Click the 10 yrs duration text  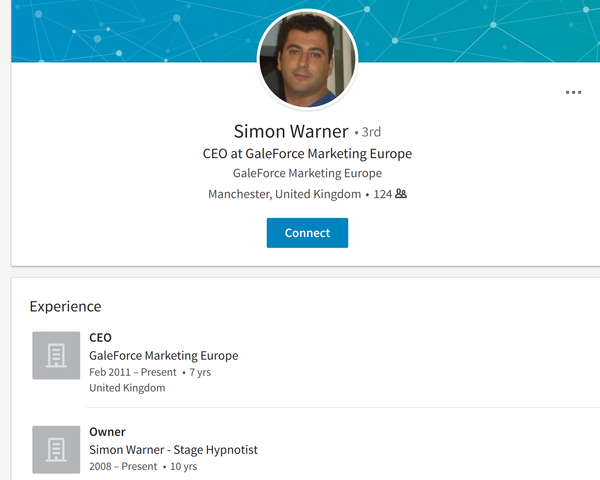184,466
